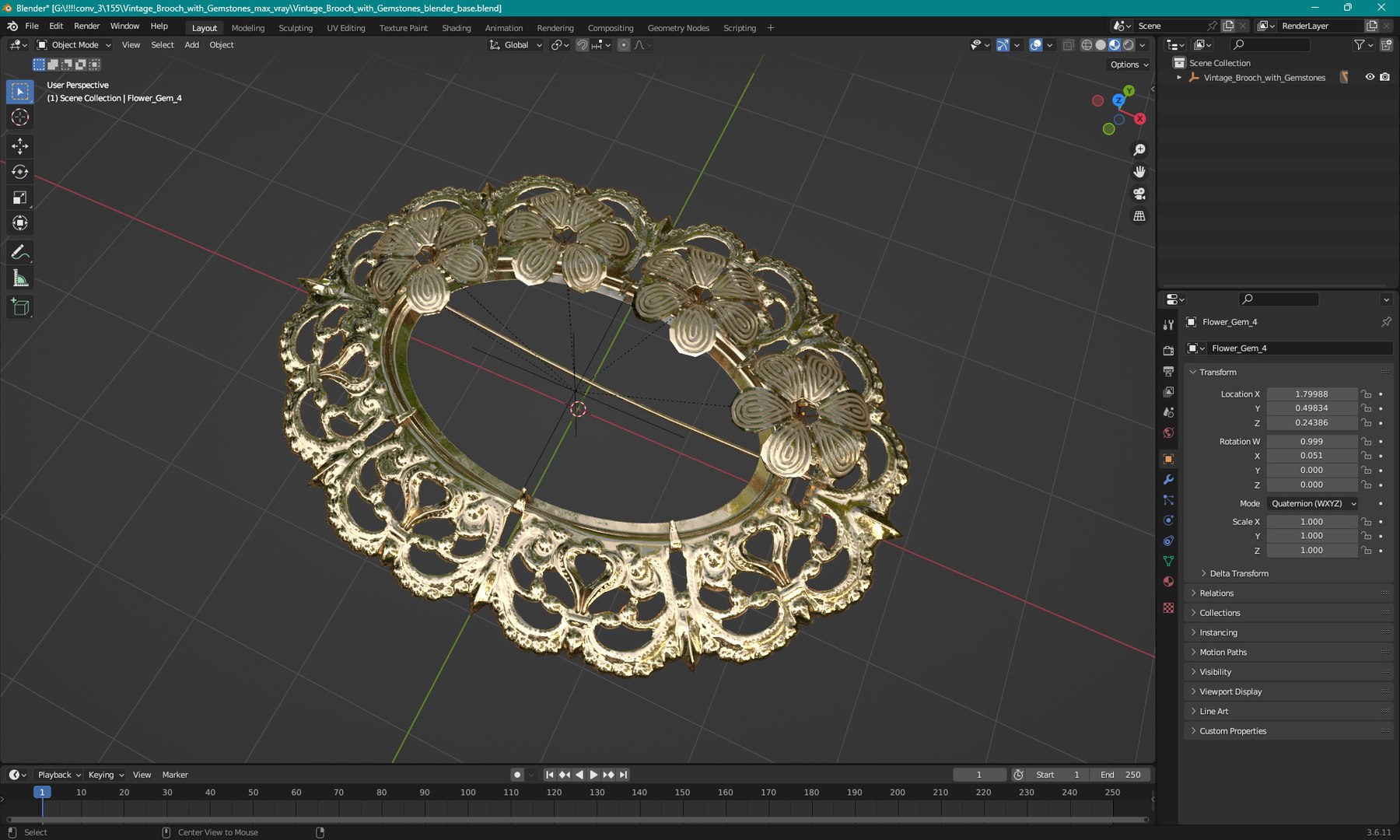Toggle X-ray display mode
The image size is (1400, 840).
coord(1068,45)
